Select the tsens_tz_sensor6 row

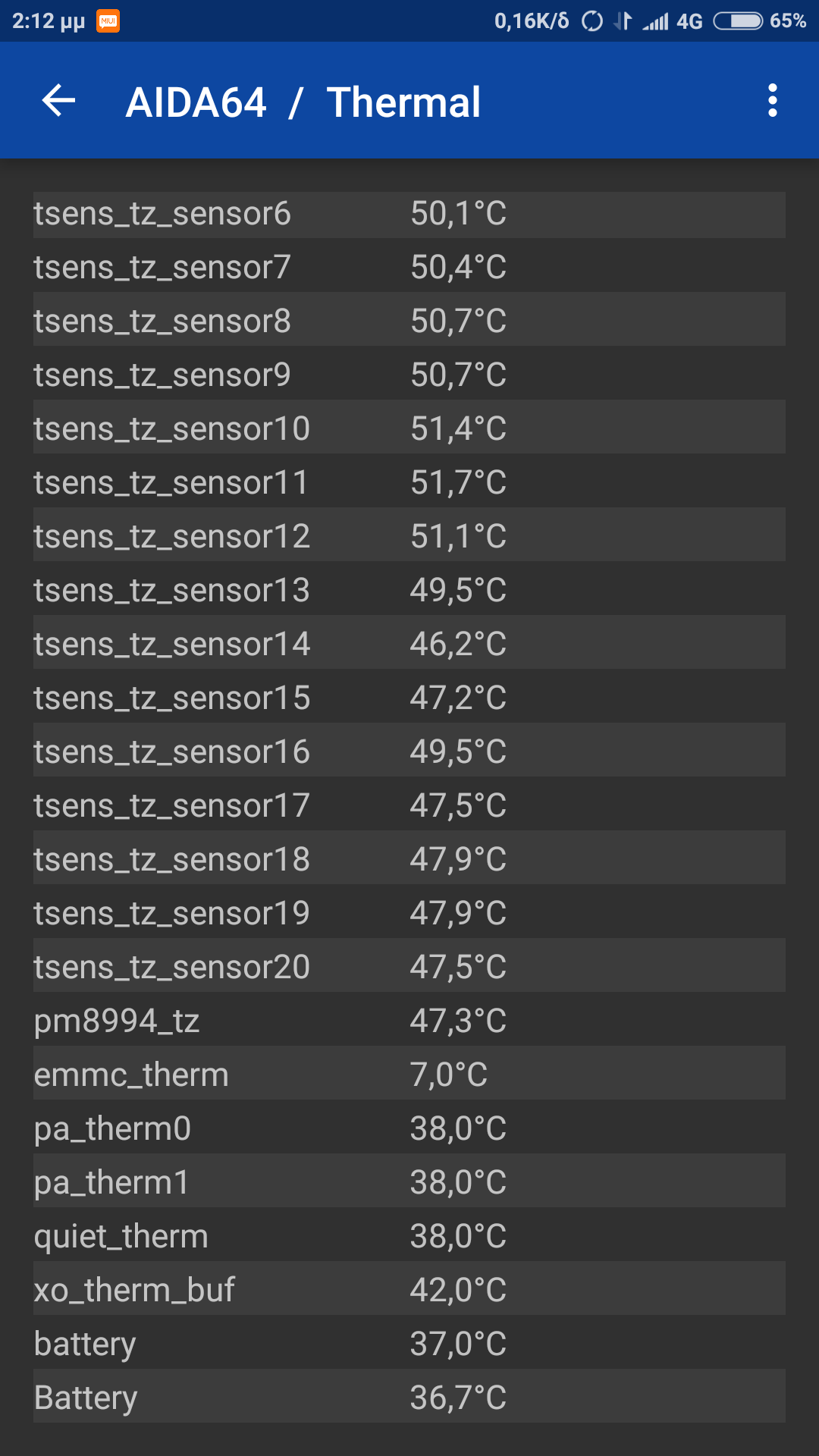point(409,215)
